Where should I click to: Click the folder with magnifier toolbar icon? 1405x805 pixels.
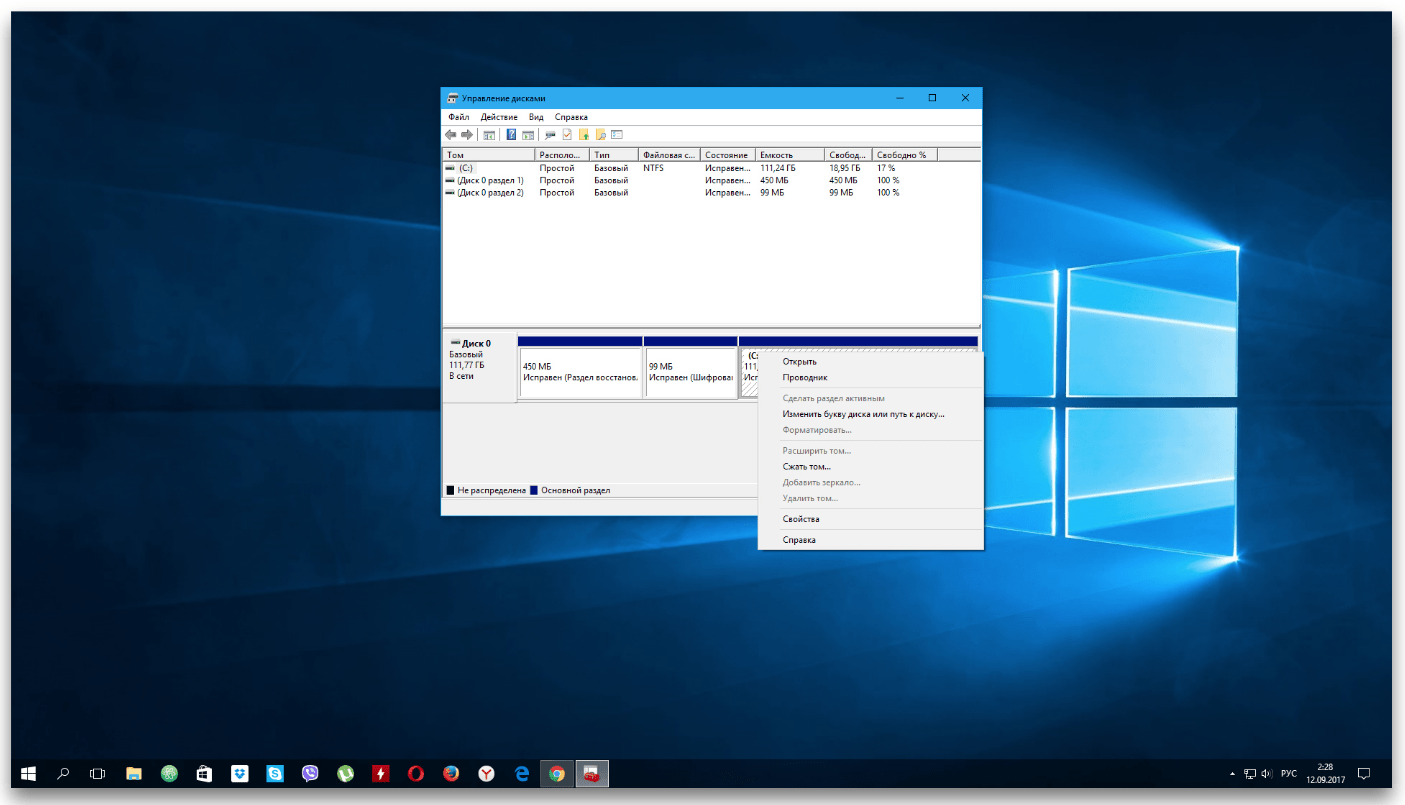click(600, 135)
